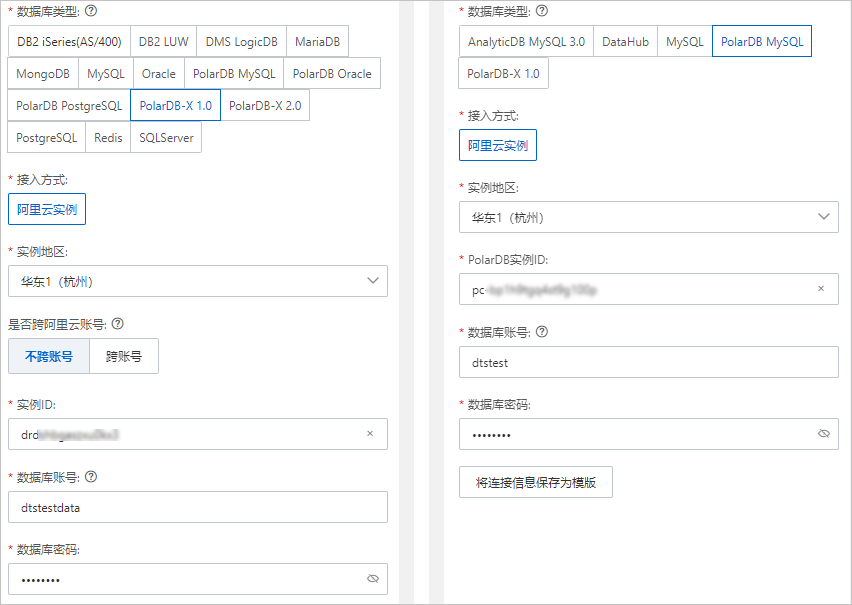The width and height of the screenshot is (852, 605).
Task: Clear the PolarDB实例ID field
Action: point(821,289)
